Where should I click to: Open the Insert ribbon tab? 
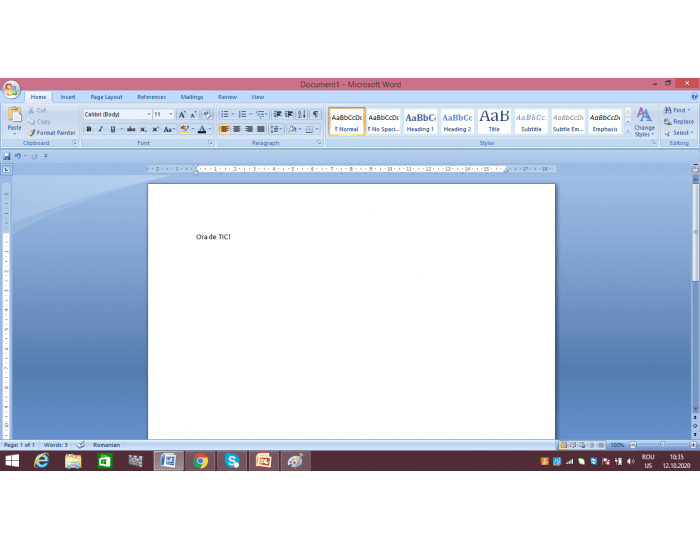pos(68,97)
